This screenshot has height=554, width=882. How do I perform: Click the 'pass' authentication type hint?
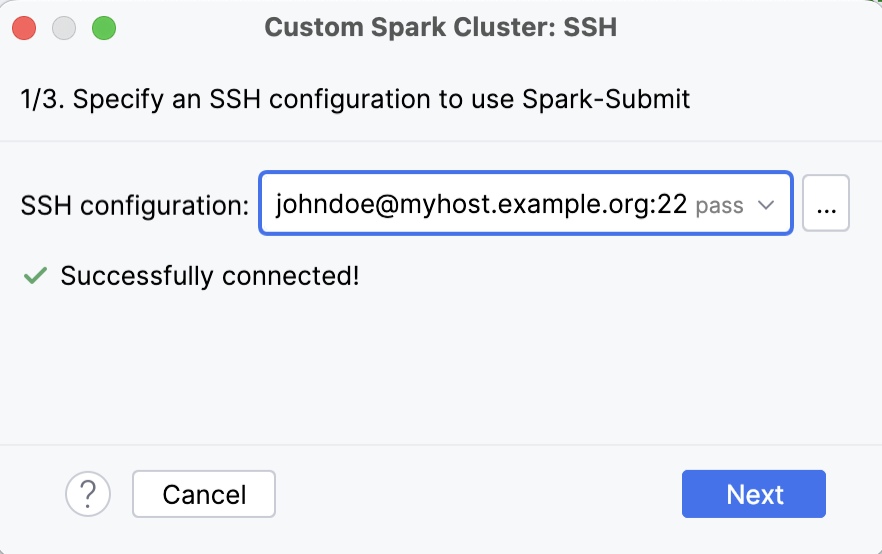click(719, 206)
